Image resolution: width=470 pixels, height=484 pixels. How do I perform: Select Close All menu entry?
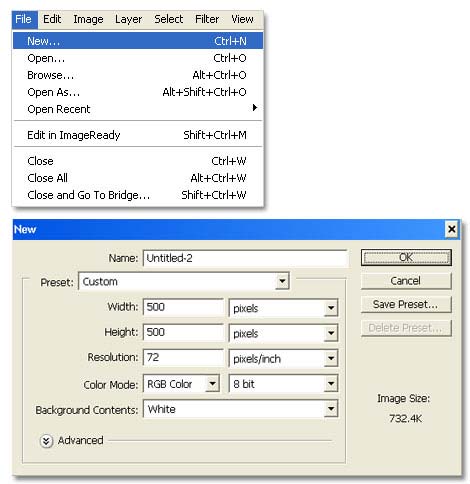pyautogui.click(x=138, y=178)
